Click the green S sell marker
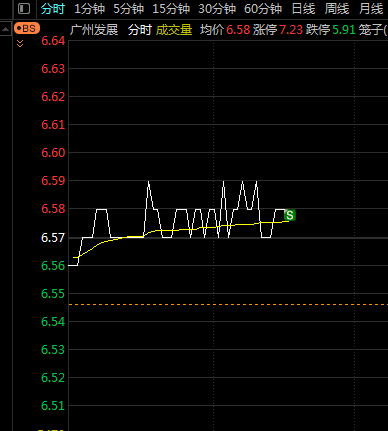 (x=290, y=215)
